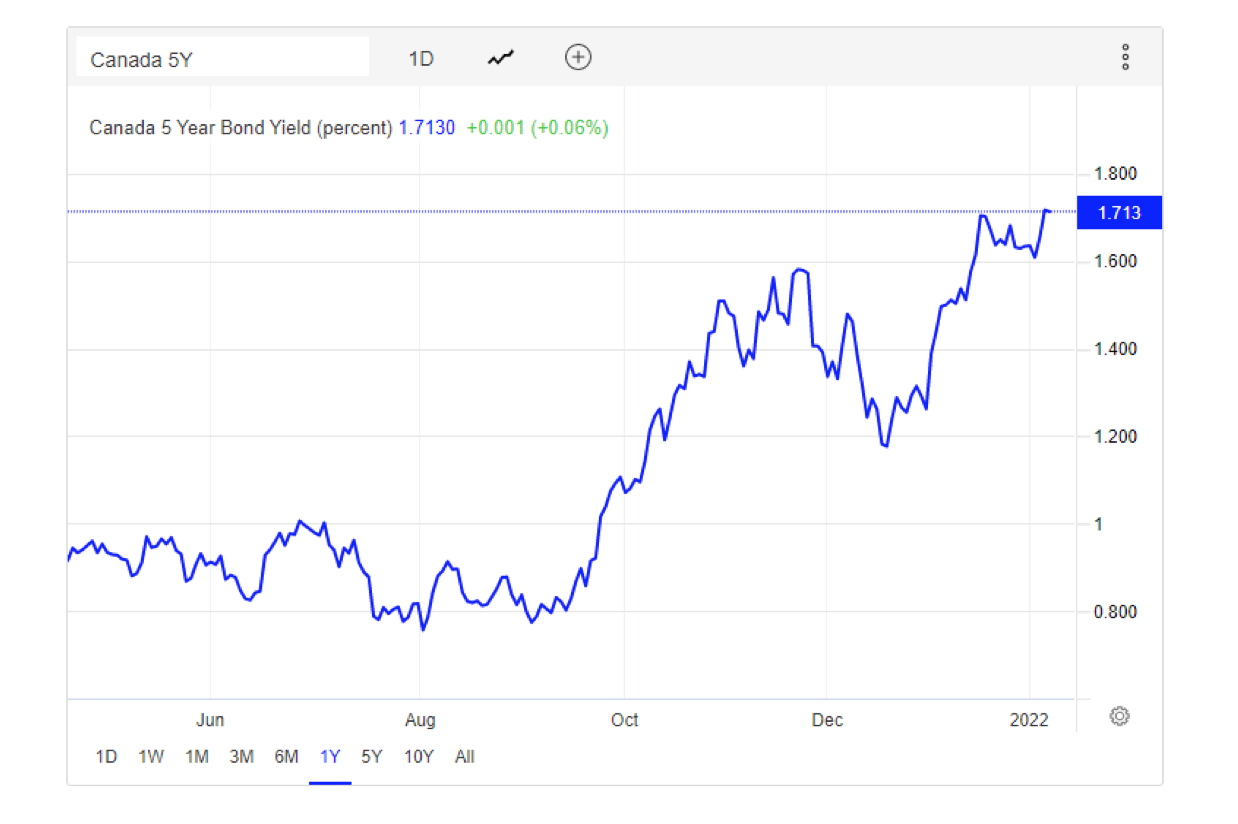Select the 3M time range
The image size is (1238, 824).
(x=241, y=757)
